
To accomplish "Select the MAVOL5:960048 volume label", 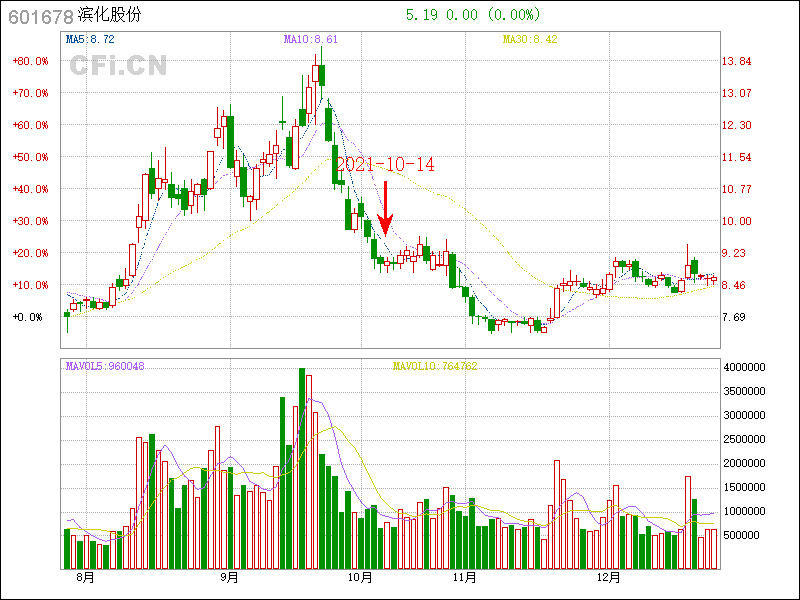I will 105,366.
